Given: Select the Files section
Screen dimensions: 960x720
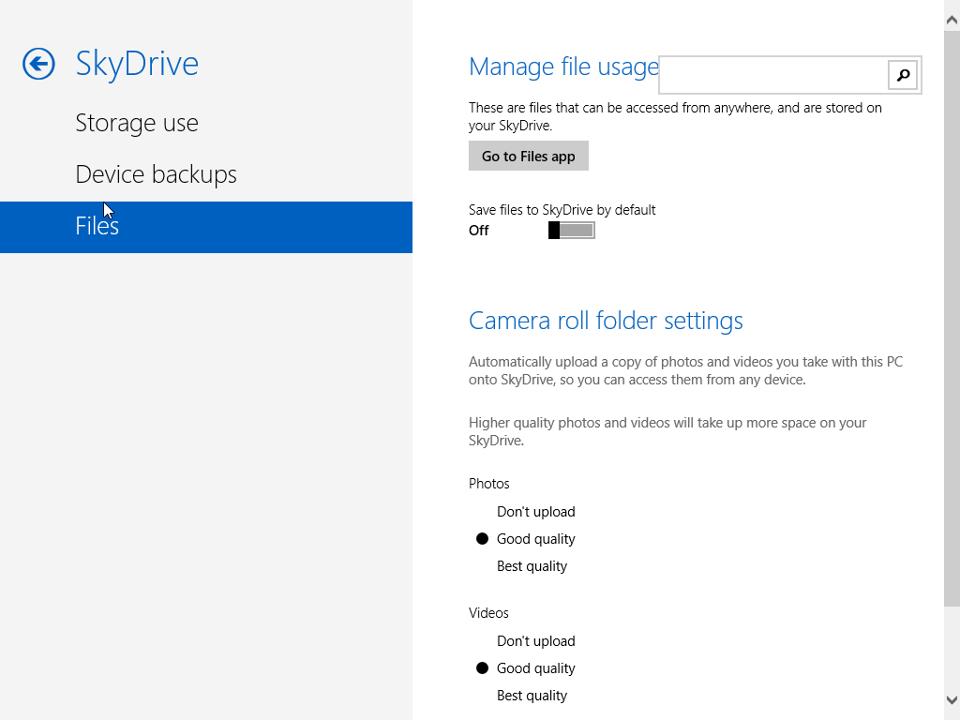Looking at the screenshot, I should click(x=206, y=227).
